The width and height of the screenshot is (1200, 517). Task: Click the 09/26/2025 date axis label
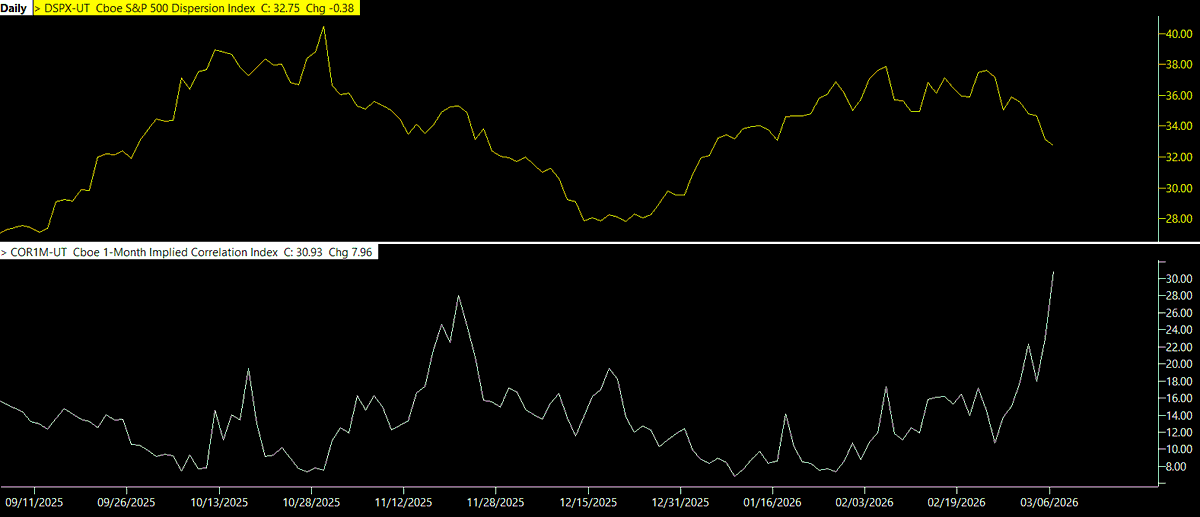click(126, 502)
